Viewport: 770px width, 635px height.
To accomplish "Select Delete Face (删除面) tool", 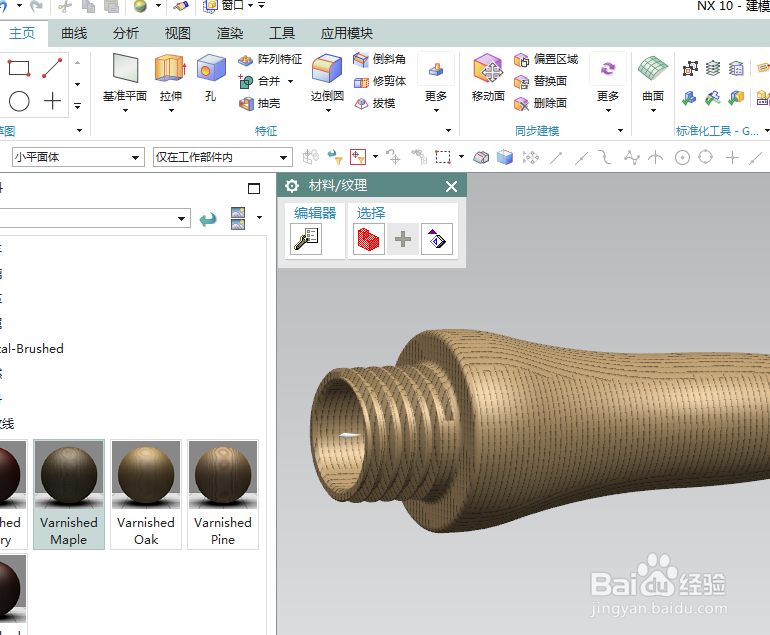I will (x=540, y=104).
